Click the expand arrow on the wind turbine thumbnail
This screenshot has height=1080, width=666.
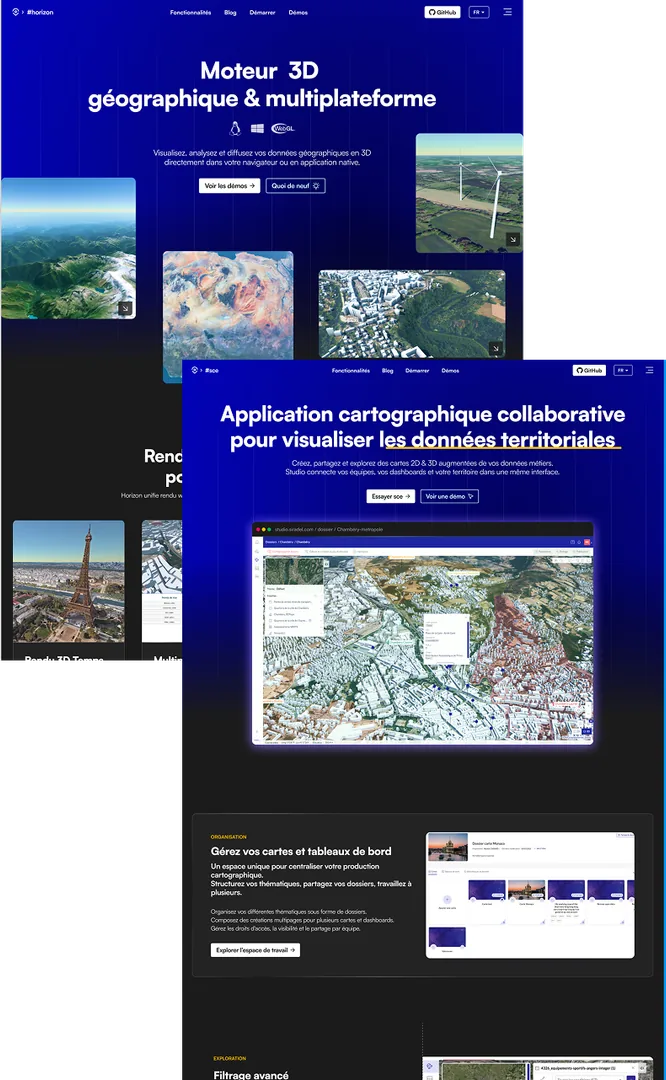point(512,240)
